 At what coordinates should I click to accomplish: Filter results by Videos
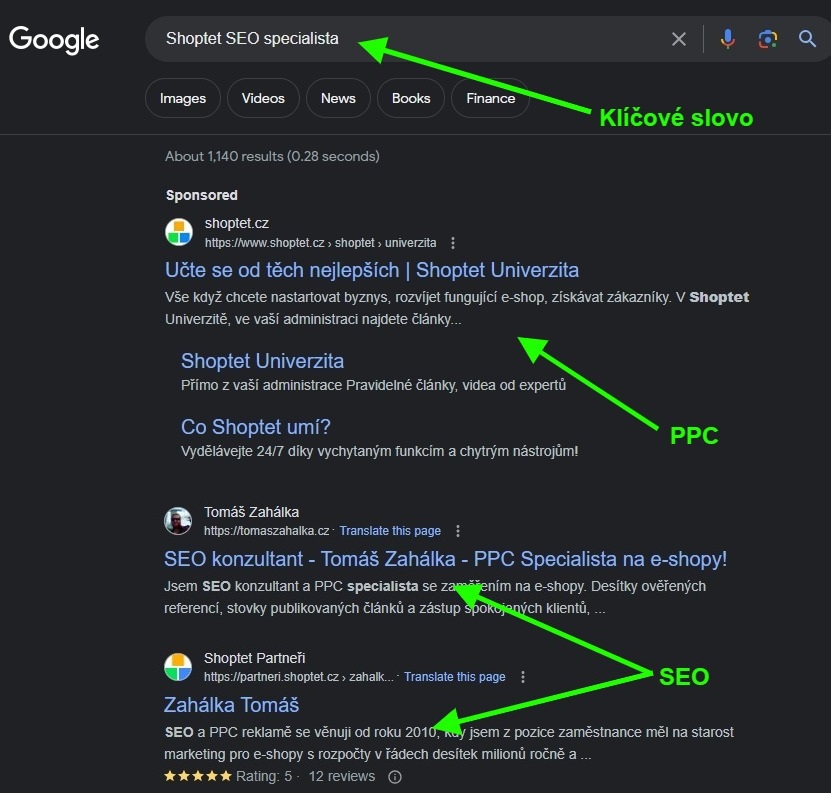pyautogui.click(x=263, y=98)
